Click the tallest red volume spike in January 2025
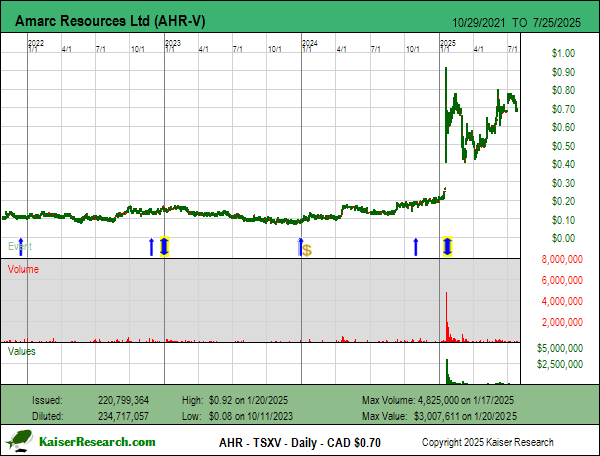 446,317
